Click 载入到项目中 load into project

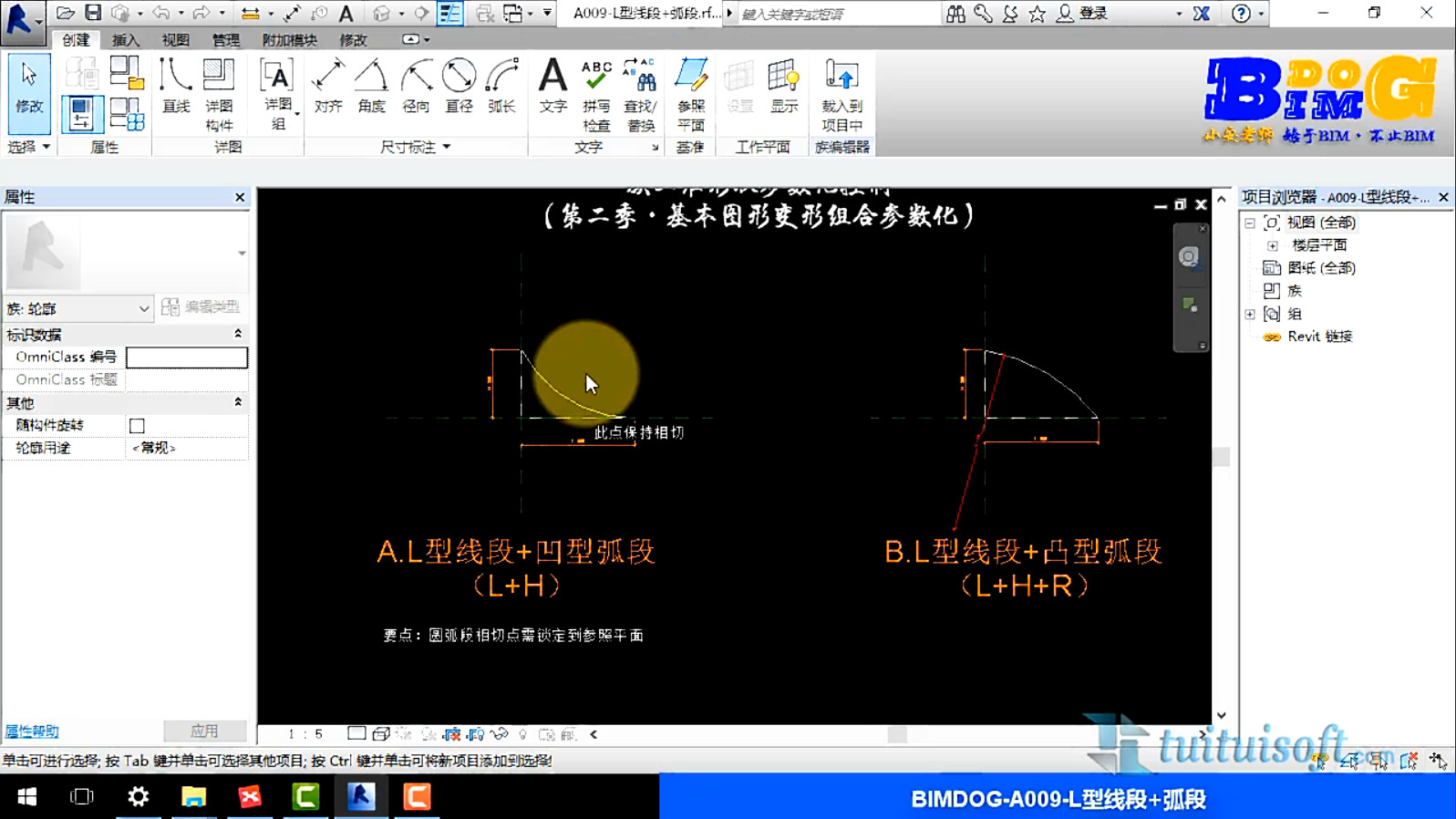842,94
